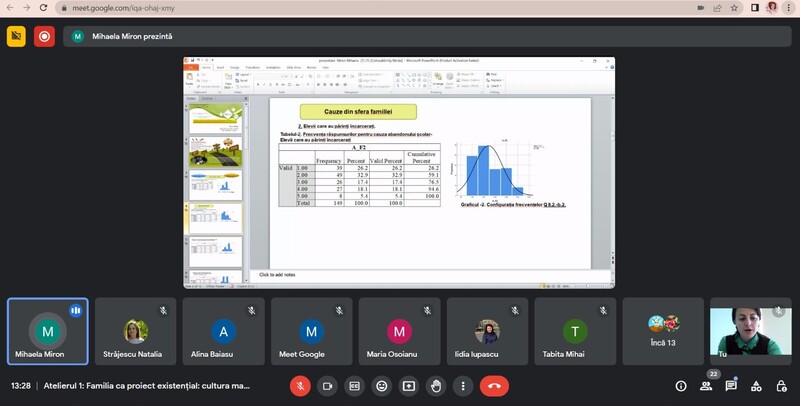Enable closed captions
Screen dimensions: 800x406
pyautogui.click(x=354, y=385)
